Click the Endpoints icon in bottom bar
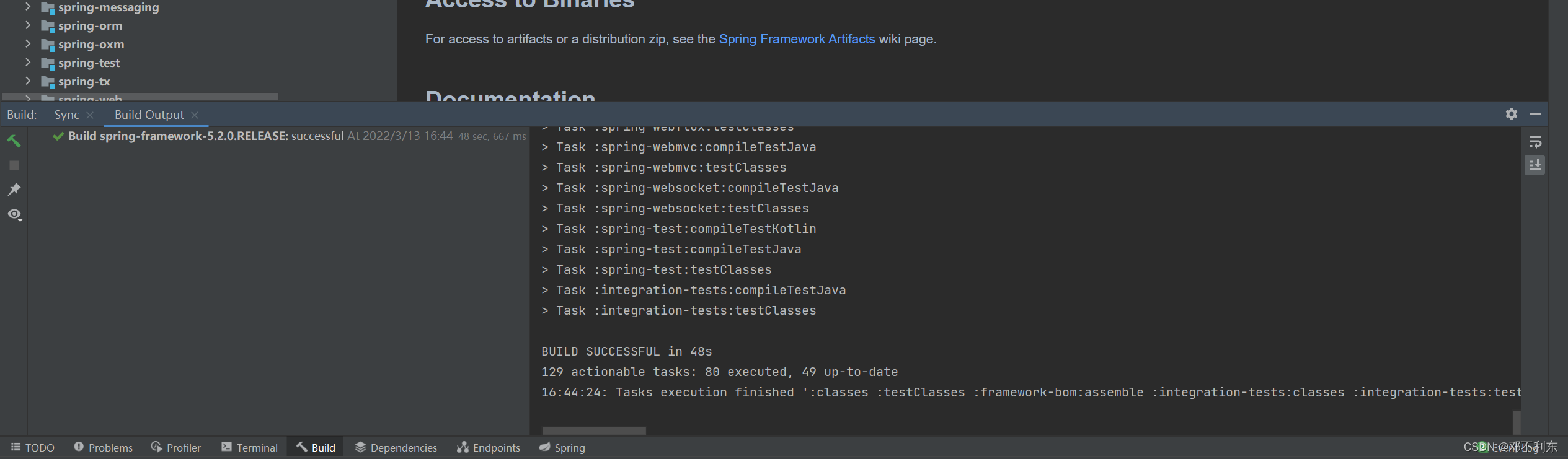 (x=463, y=447)
